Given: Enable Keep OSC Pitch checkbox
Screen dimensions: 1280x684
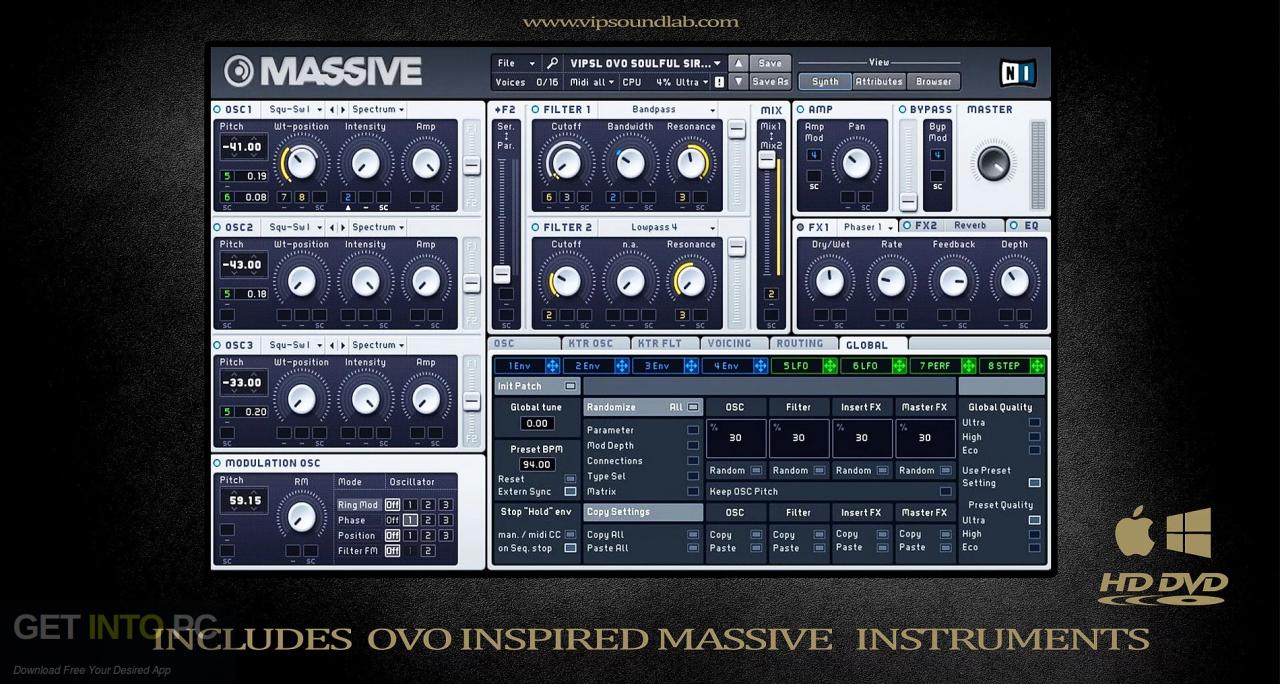Looking at the screenshot, I should coord(945,491).
